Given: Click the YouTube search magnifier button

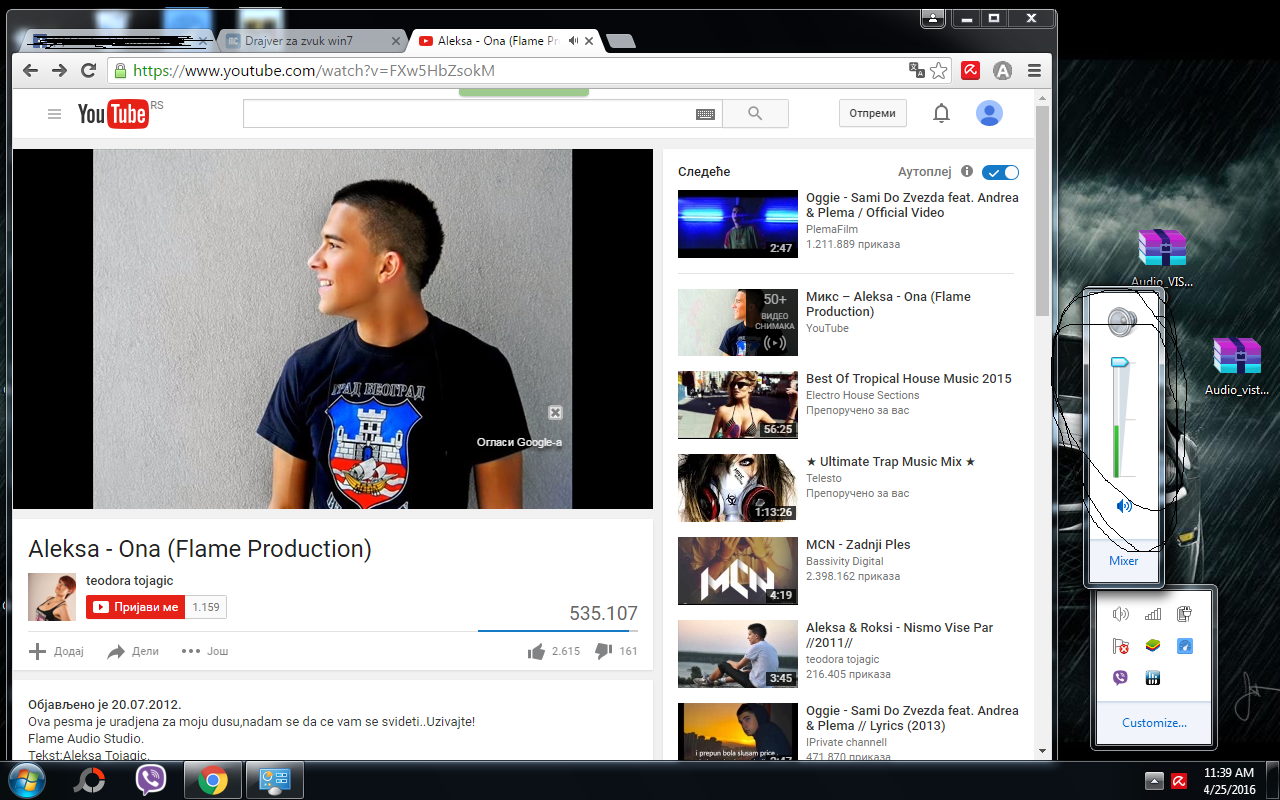Looking at the screenshot, I should click(755, 114).
